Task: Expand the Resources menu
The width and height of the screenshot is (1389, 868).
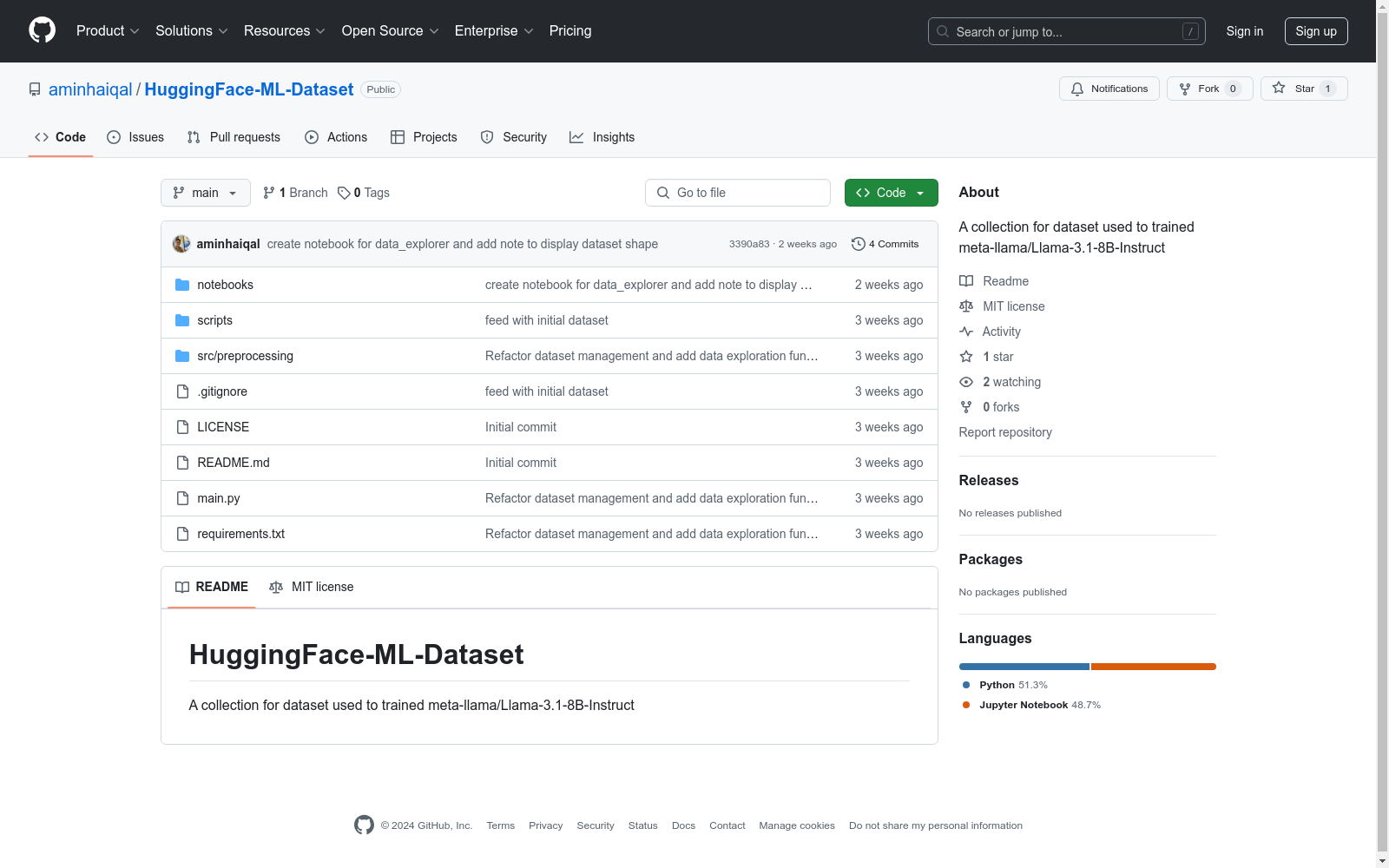Action: [285, 31]
